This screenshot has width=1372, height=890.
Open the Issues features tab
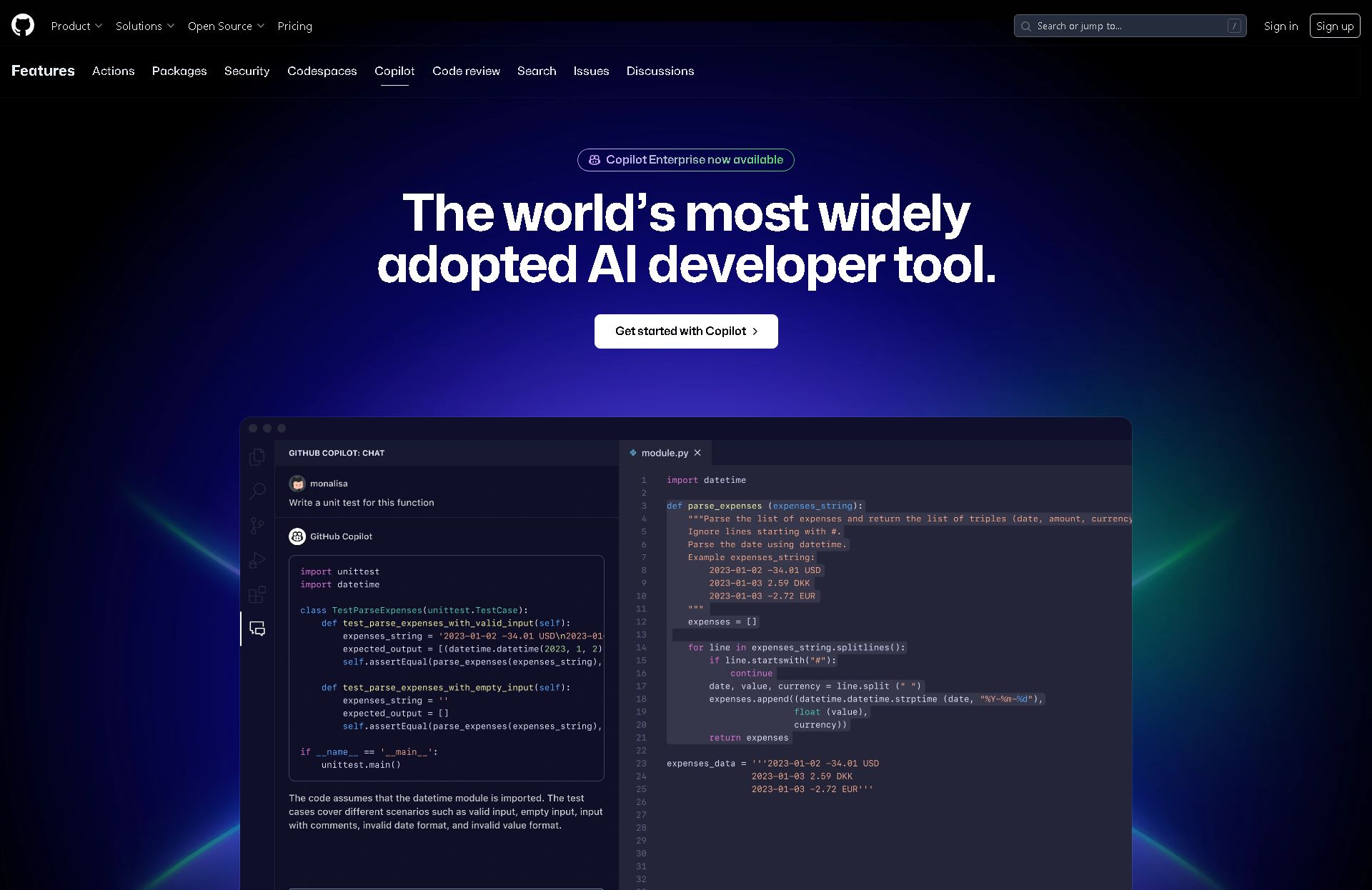(591, 71)
